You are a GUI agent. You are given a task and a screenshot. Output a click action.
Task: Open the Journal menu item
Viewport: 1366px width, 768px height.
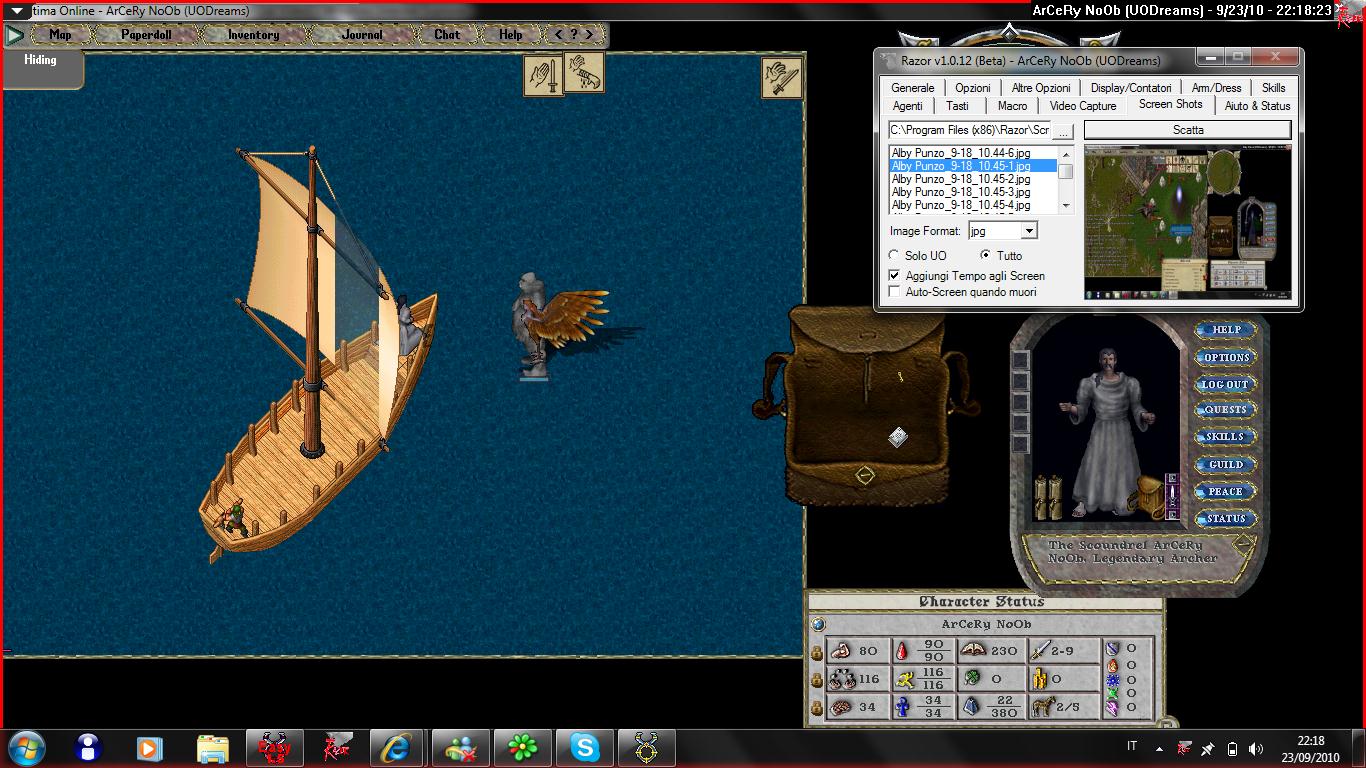point(362,35)
